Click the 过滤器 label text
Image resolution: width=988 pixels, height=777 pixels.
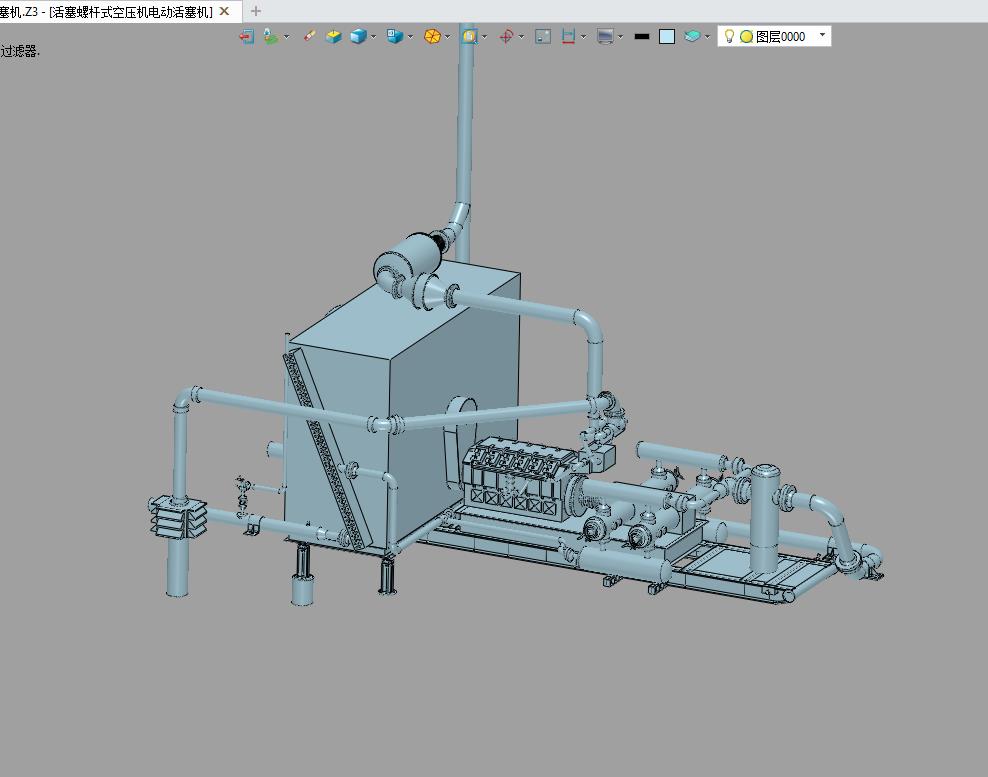(20, 51)
